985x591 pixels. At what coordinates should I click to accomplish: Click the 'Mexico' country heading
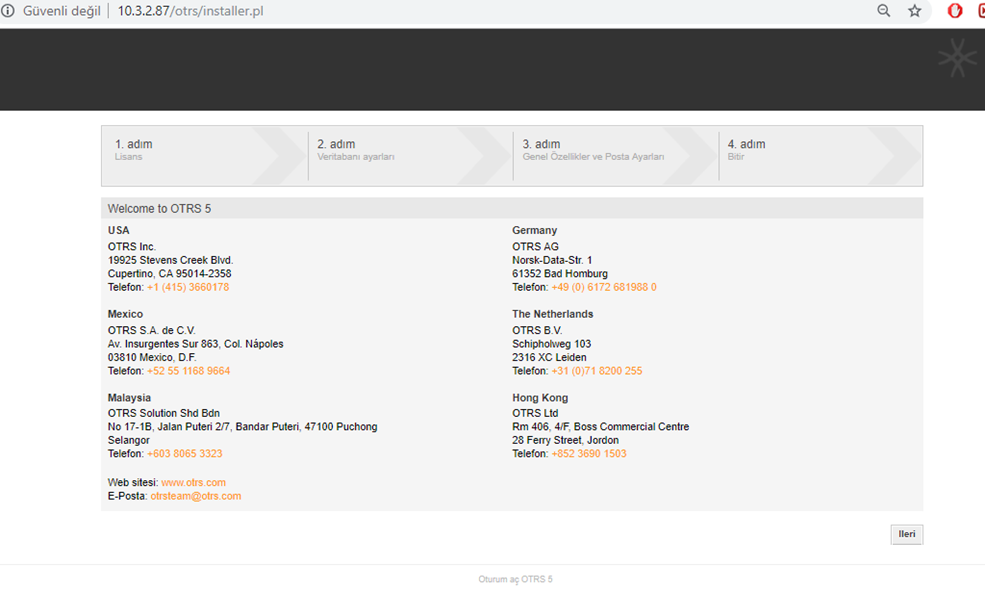point(125,314)
